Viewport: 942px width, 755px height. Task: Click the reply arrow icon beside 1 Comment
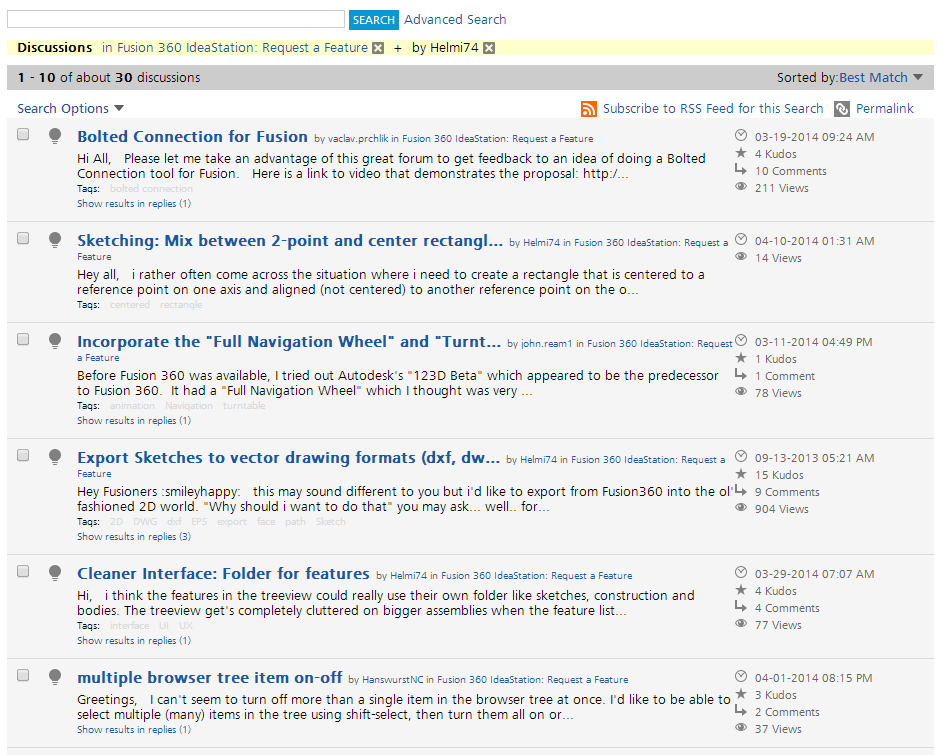pos(741,375)
